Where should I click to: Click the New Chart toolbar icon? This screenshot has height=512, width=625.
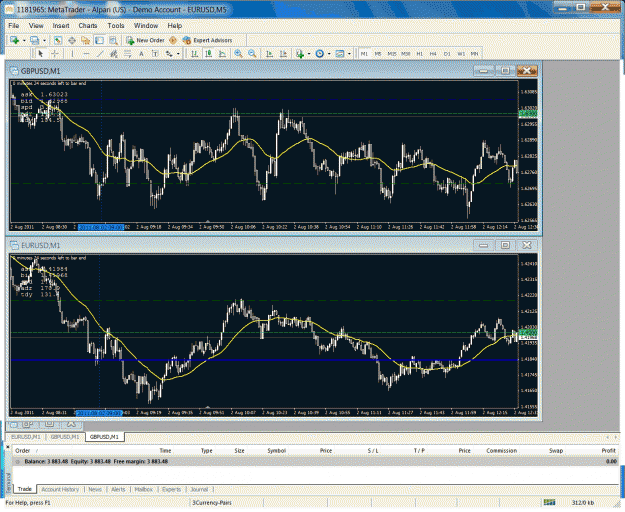(x=15, y=40)
